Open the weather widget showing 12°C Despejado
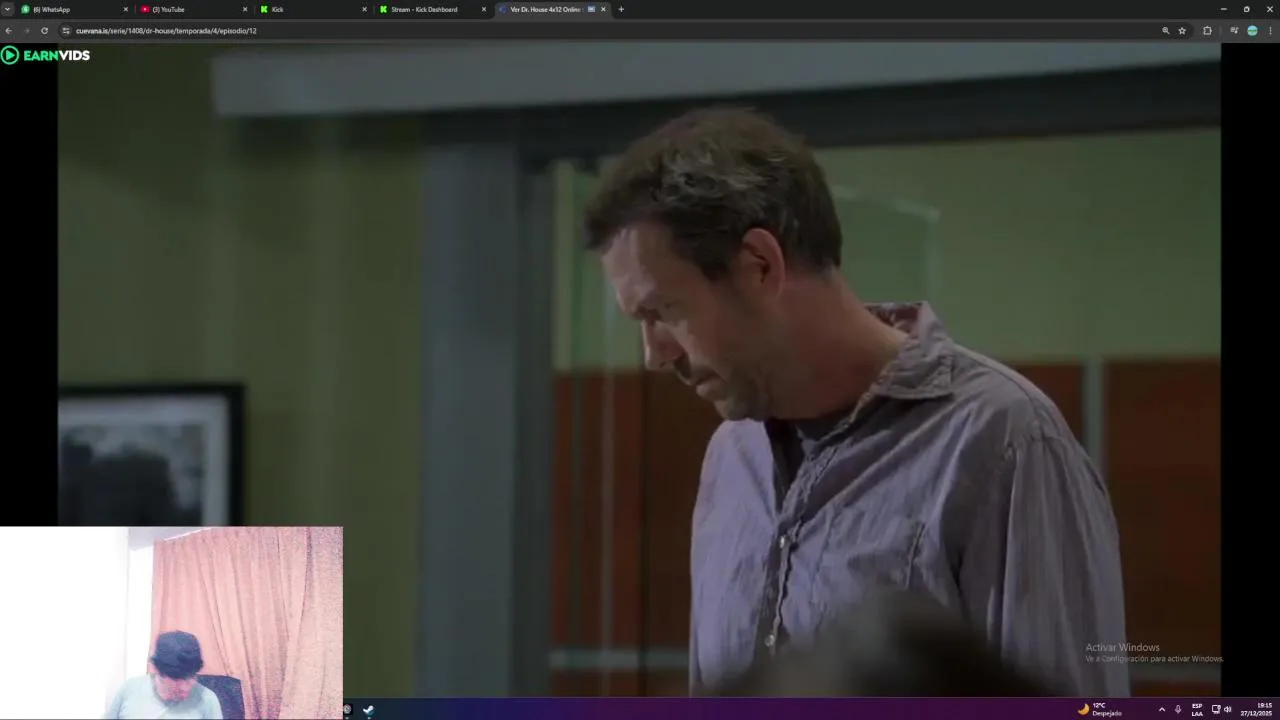 coord(1099,709)
